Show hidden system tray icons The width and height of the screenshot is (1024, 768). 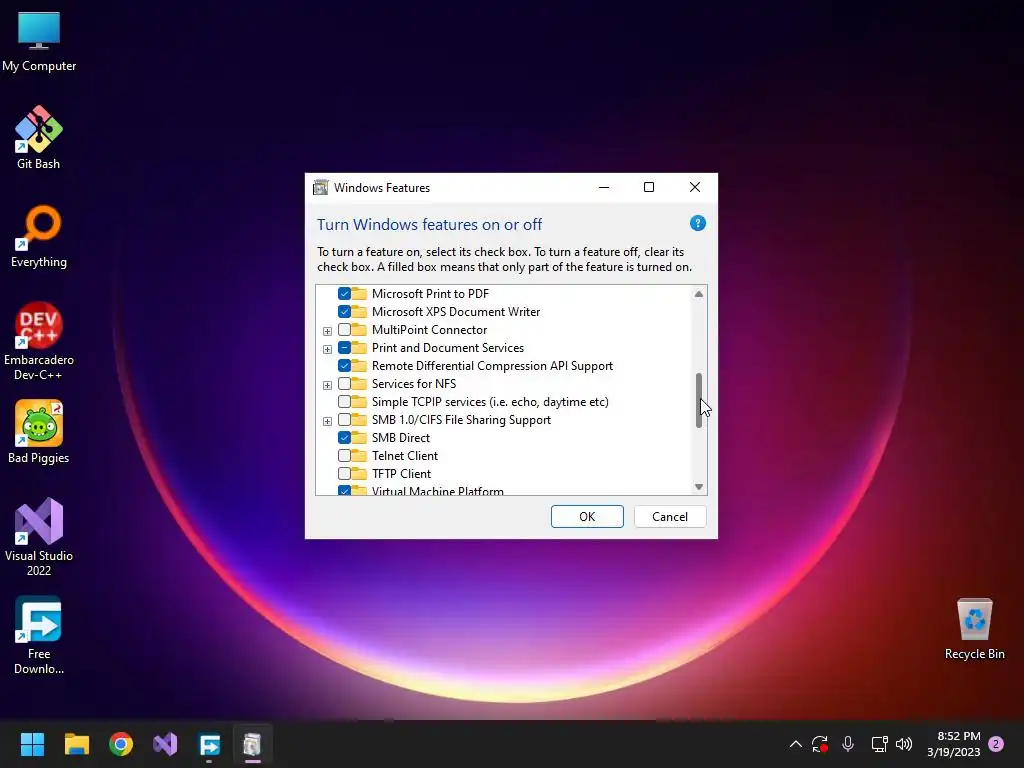click(x=795, y=744)
